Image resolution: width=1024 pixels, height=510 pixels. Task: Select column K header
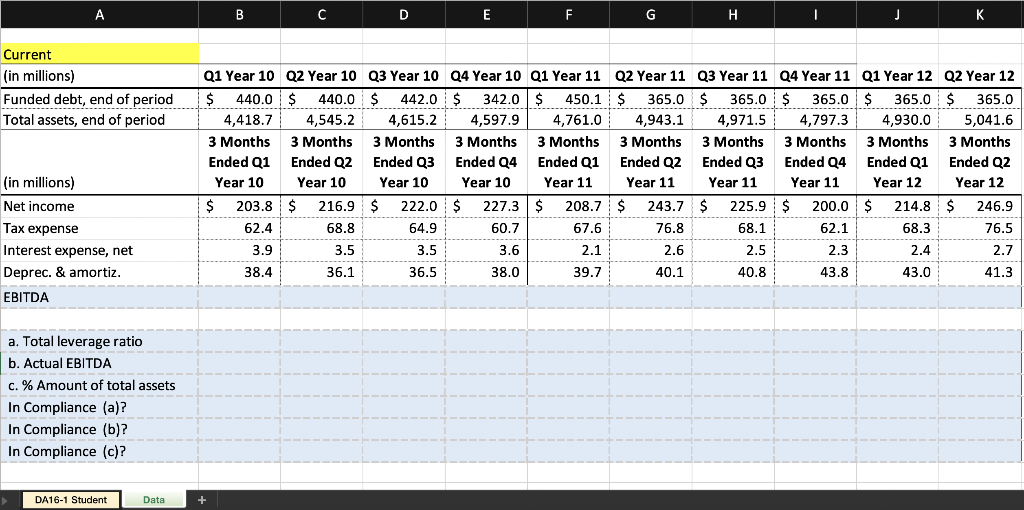981,14
